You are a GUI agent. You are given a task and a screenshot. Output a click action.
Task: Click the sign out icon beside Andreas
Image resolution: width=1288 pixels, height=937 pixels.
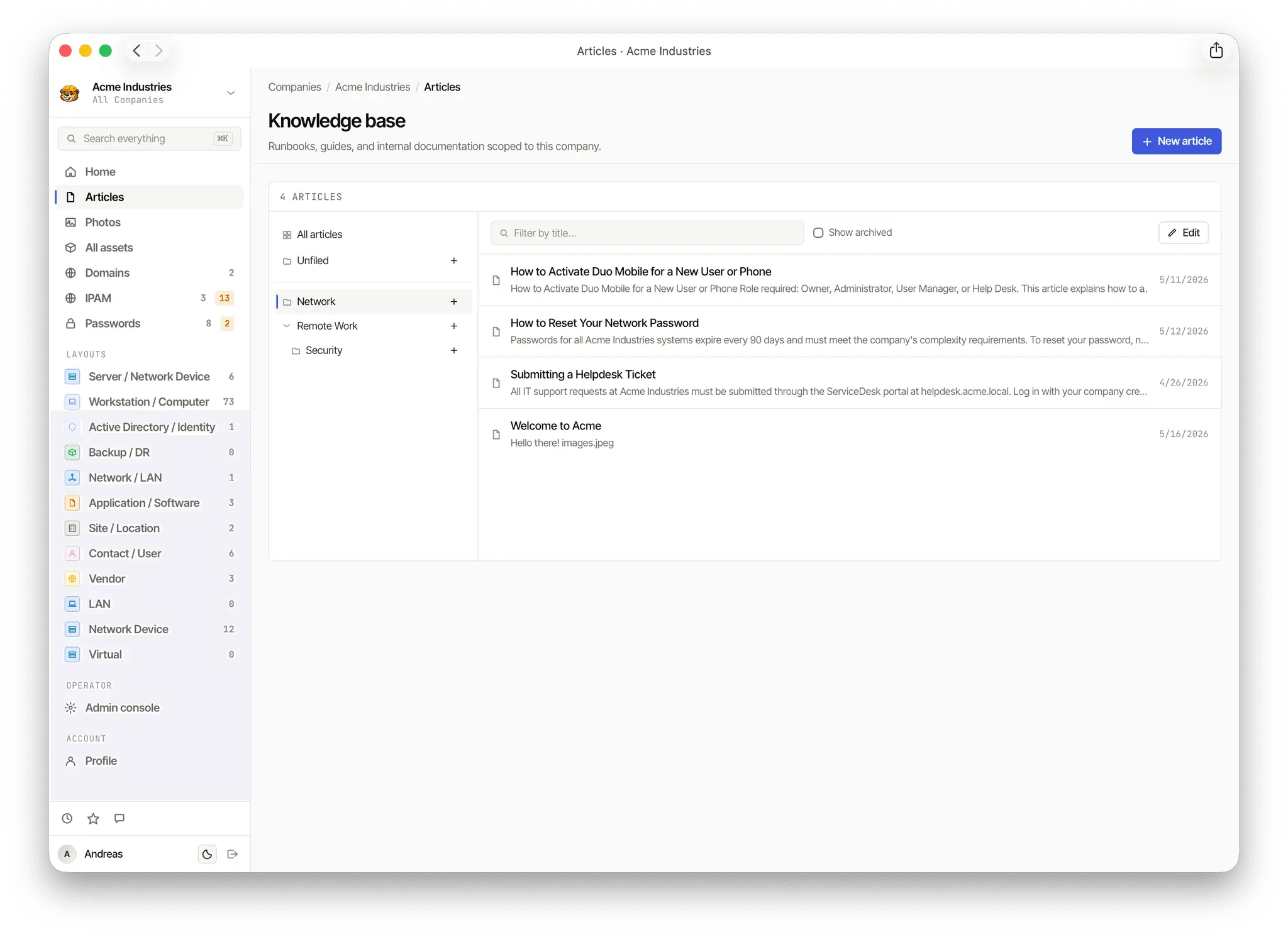pyautogui.click(x=233, y=854)
